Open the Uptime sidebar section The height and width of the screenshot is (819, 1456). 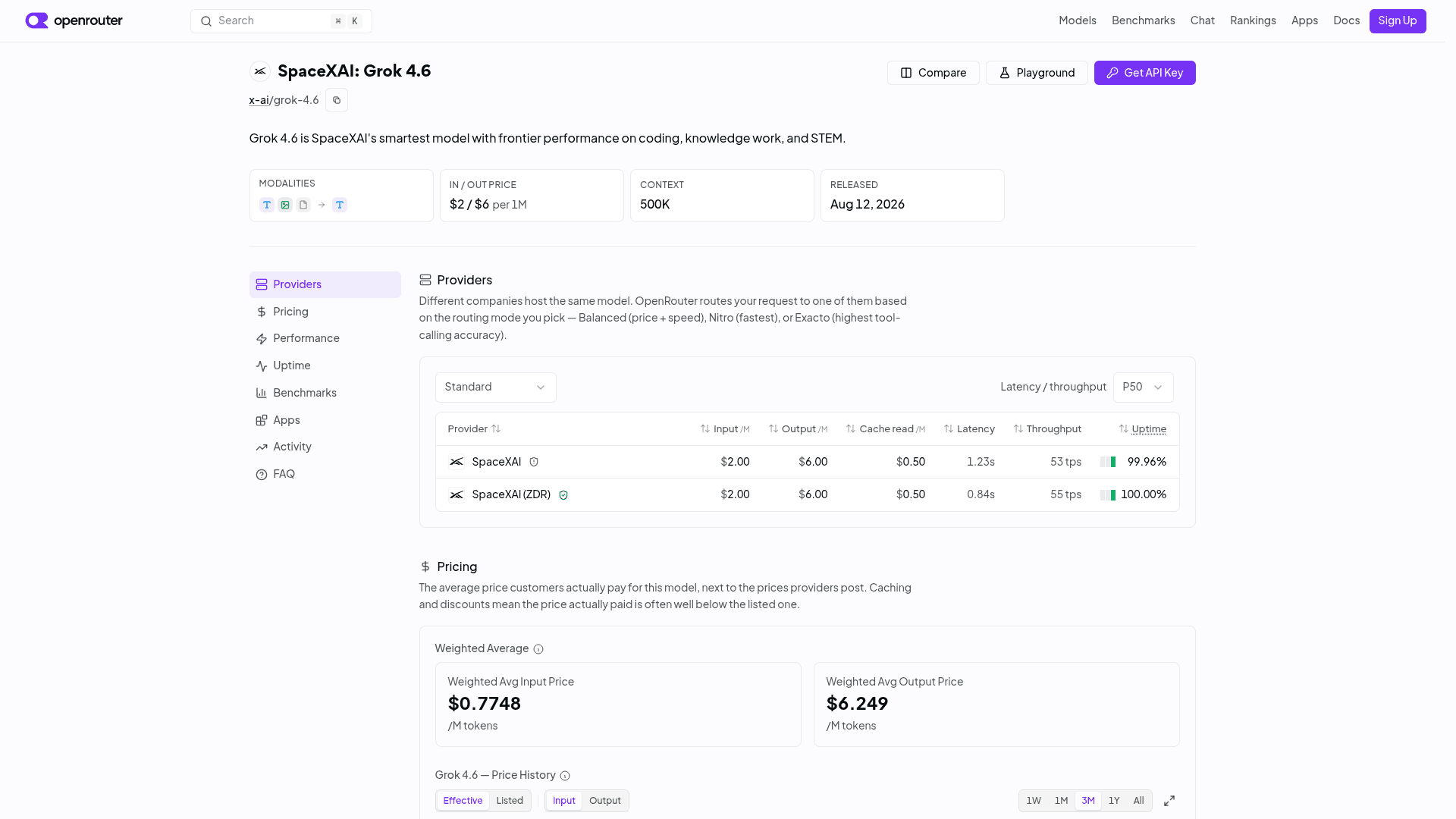point(325,366)
